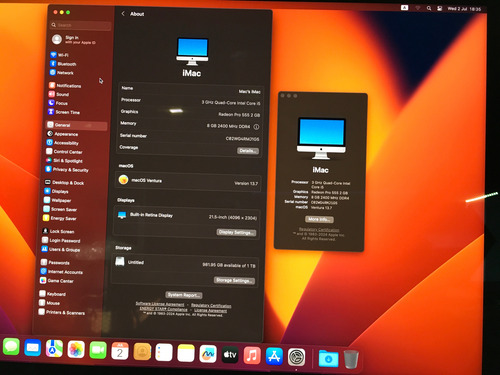500x375 pixels.
Task: Click More Info in About This Mac
Action: tap(319, 219)
